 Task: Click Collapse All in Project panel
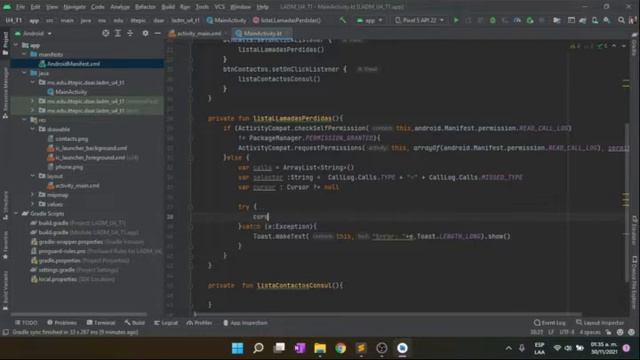tap(130, 33)
